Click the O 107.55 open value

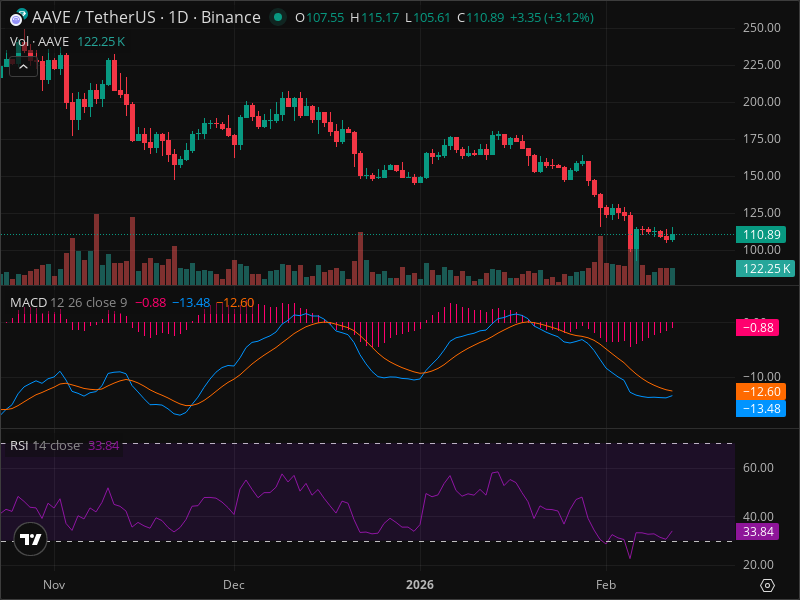coord(320,18)
